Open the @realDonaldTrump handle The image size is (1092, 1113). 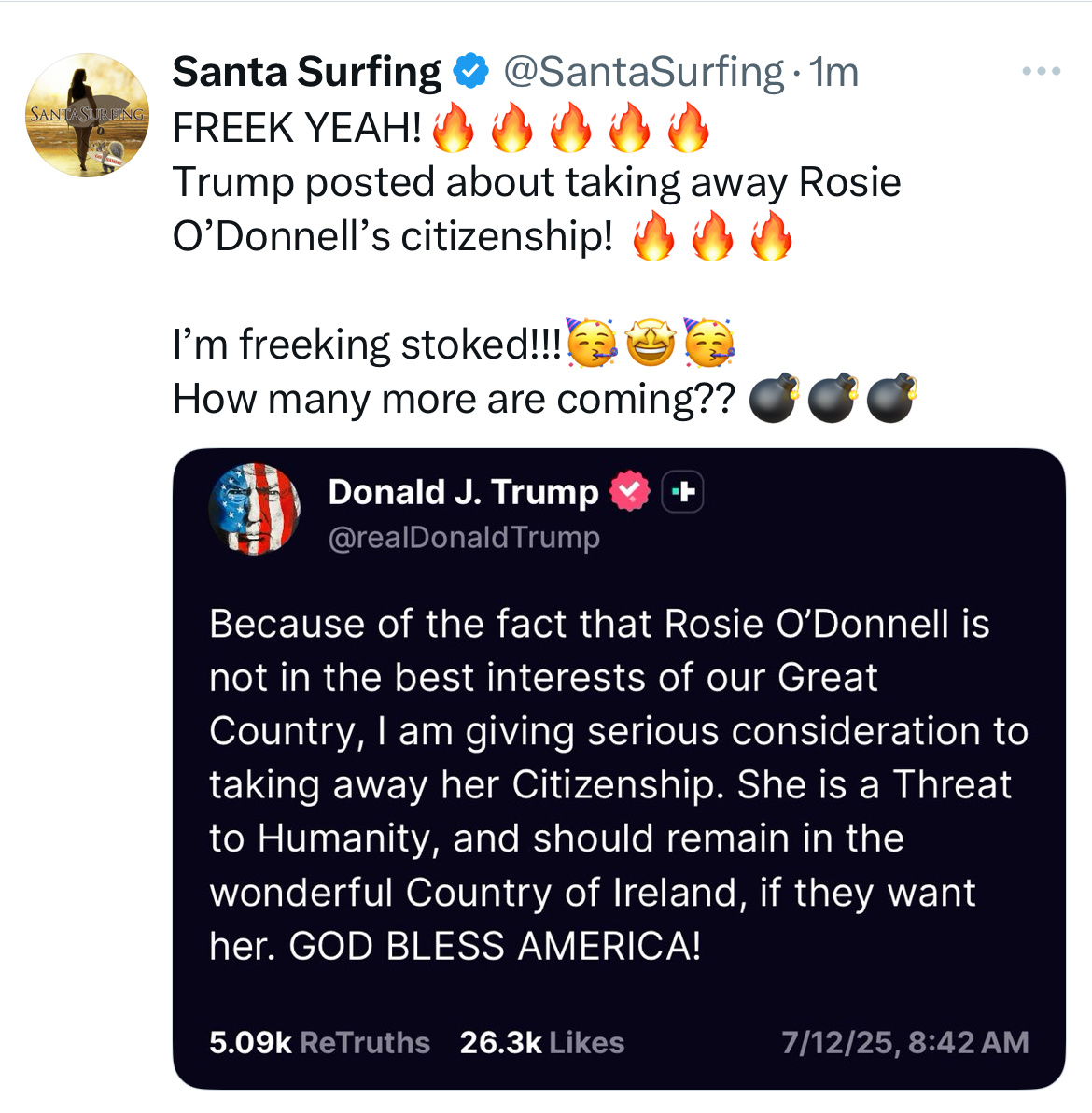pyautogui.click(x=464, y=537)
